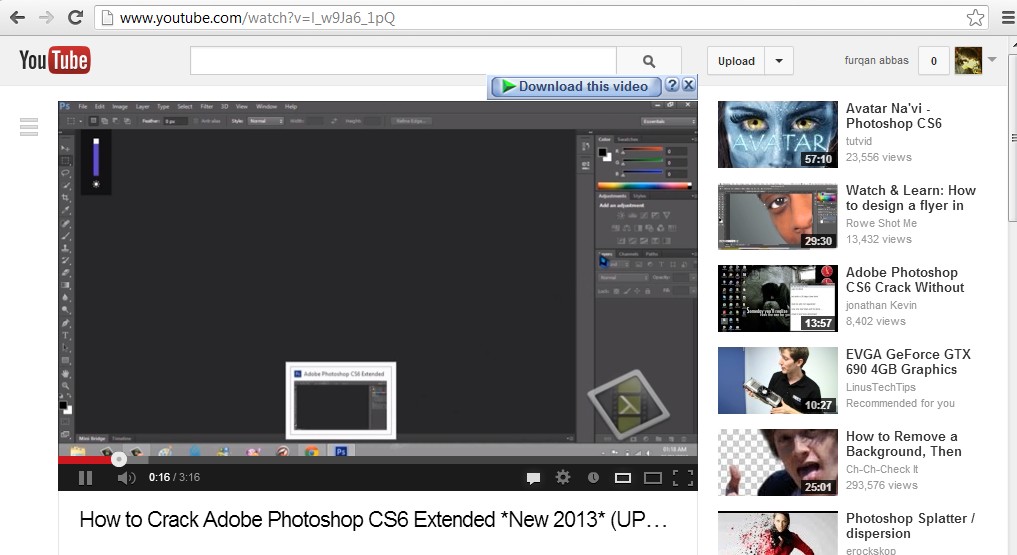Close the Download this video bar

[689, 85]
